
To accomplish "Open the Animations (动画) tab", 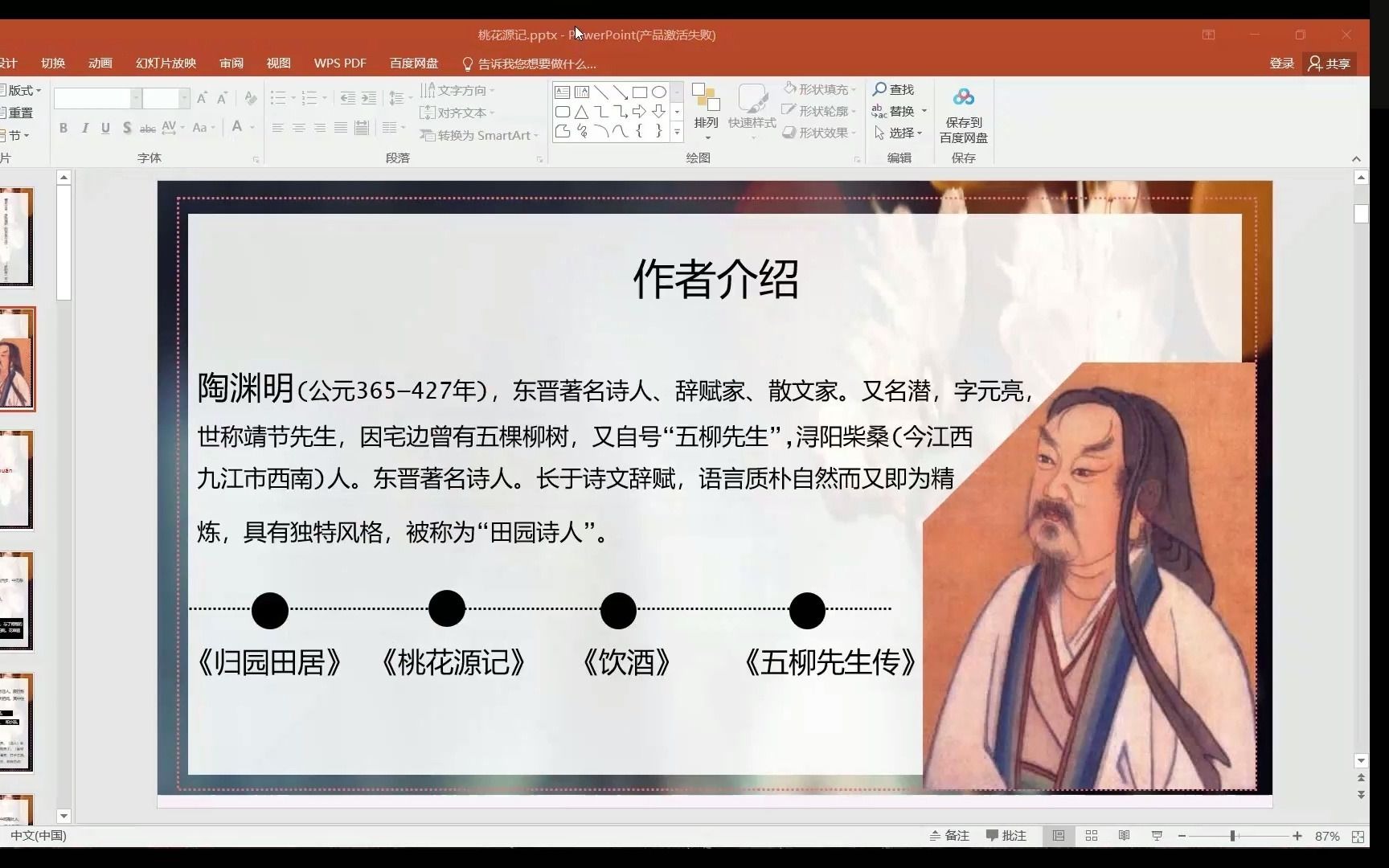I will [100, 63].
